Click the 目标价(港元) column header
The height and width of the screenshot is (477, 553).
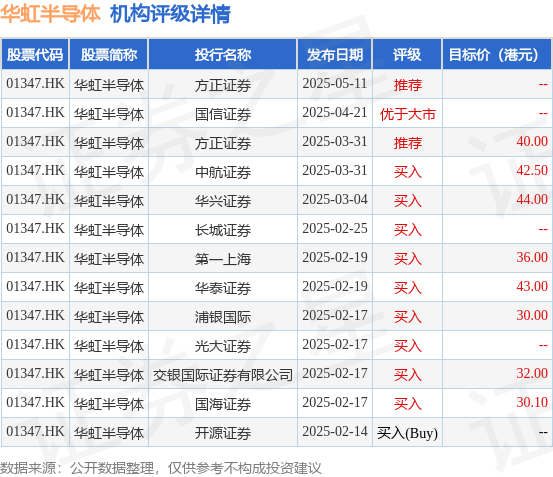(497, 54)
